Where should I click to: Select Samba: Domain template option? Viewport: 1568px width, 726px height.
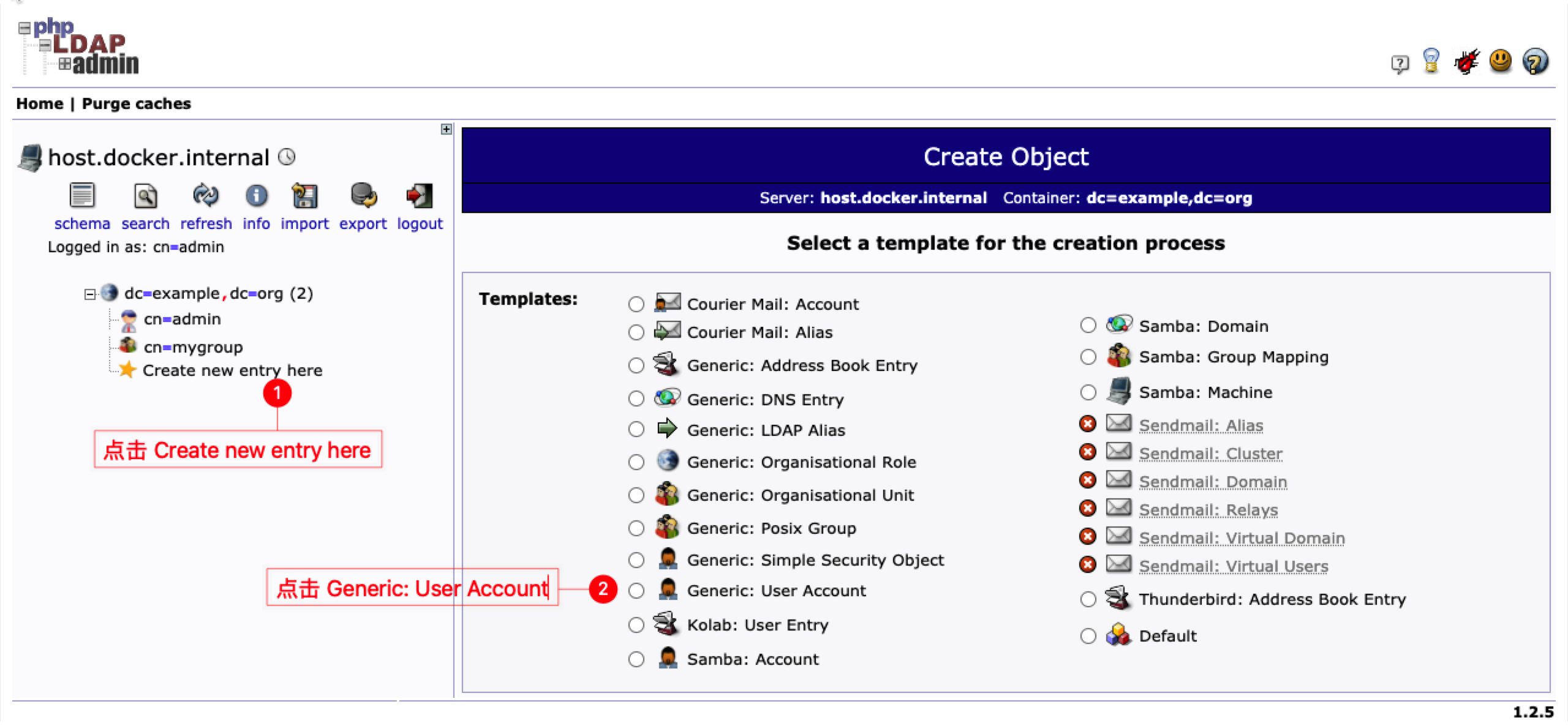click(x=1088, y=326)
